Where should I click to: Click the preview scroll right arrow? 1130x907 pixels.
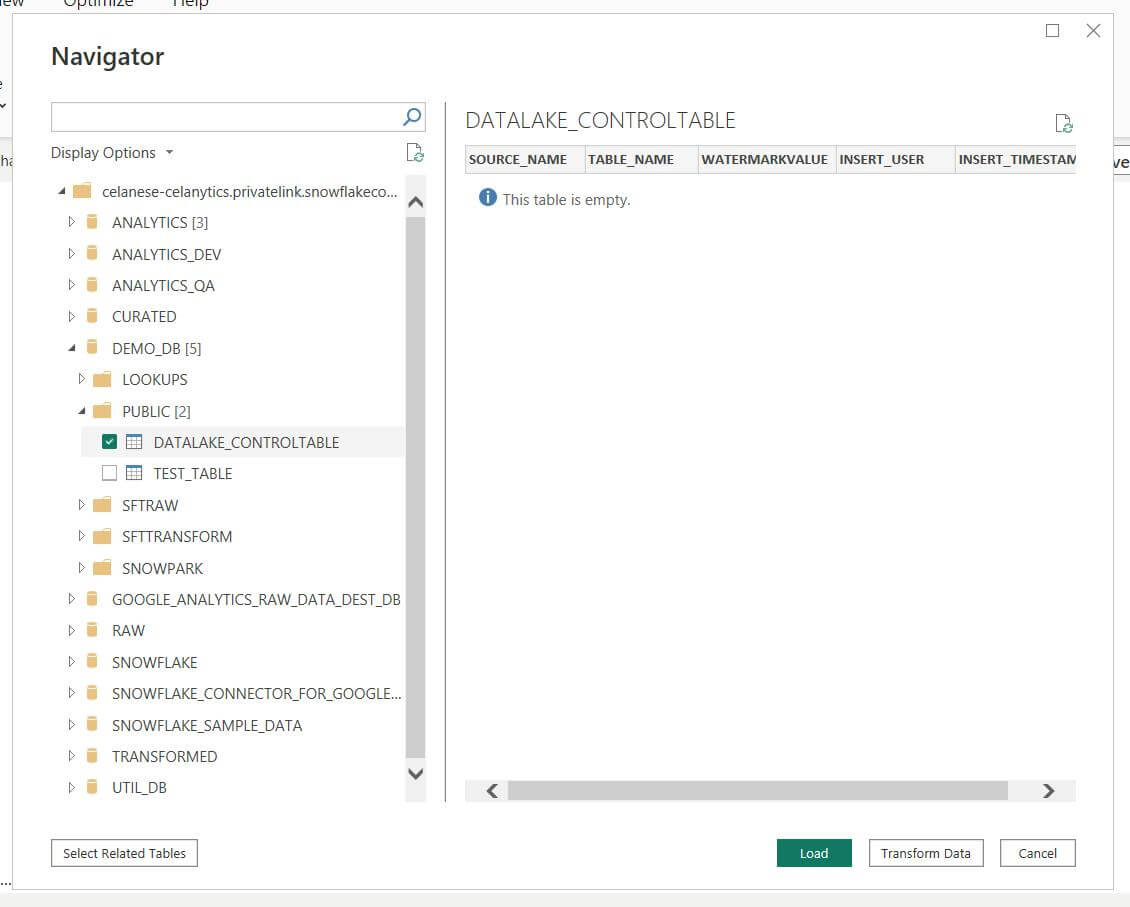click(1049, 791)
